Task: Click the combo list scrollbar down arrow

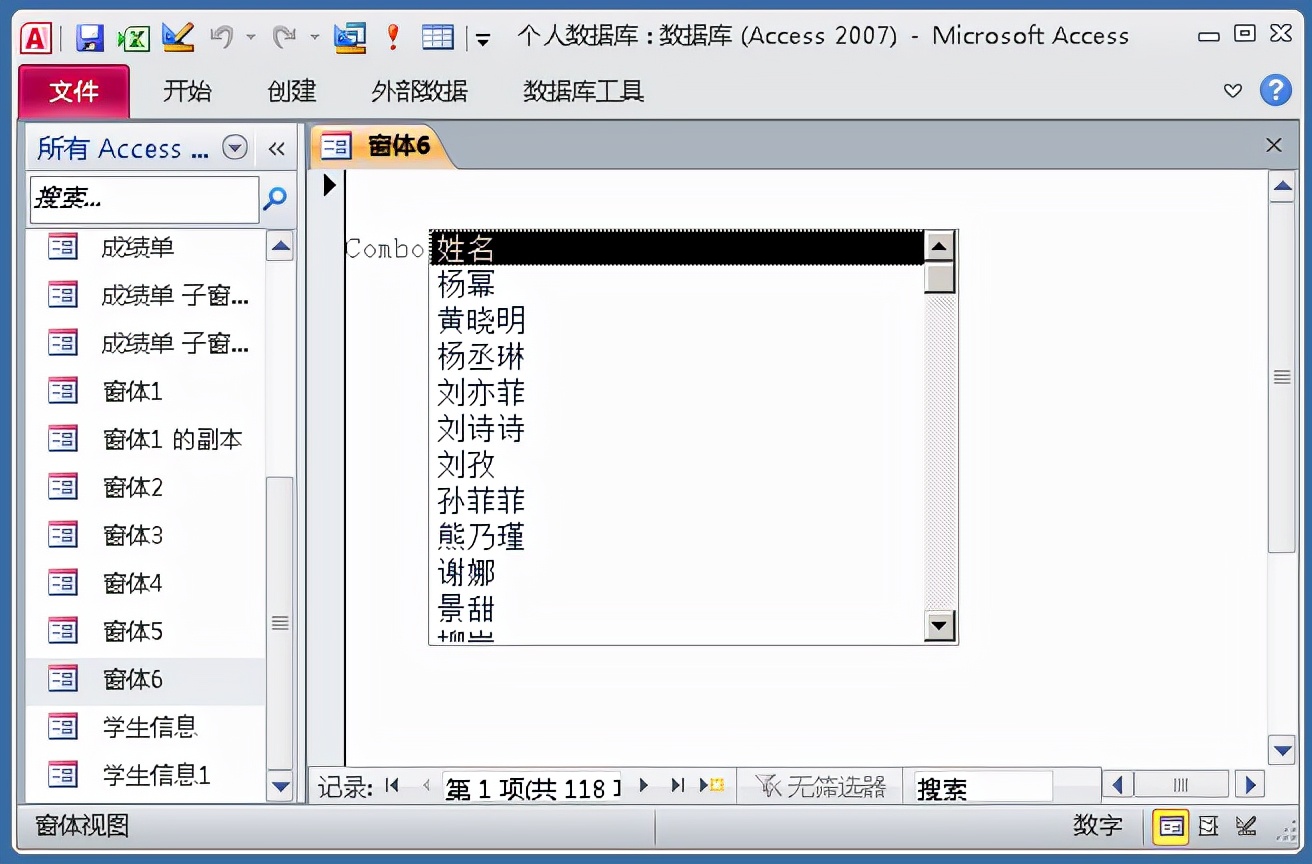Action: [938, 627]
